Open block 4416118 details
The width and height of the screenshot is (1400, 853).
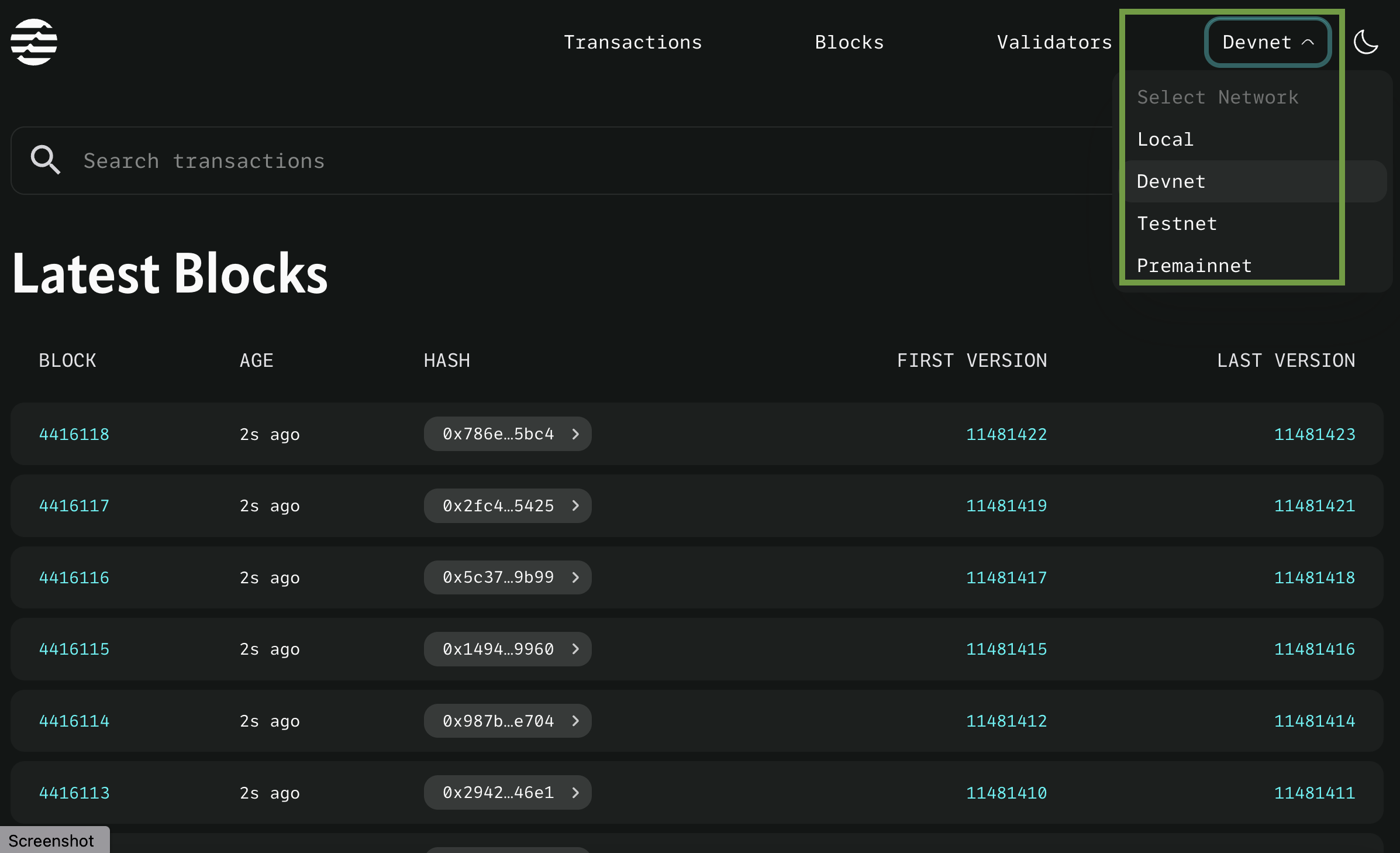74,434
